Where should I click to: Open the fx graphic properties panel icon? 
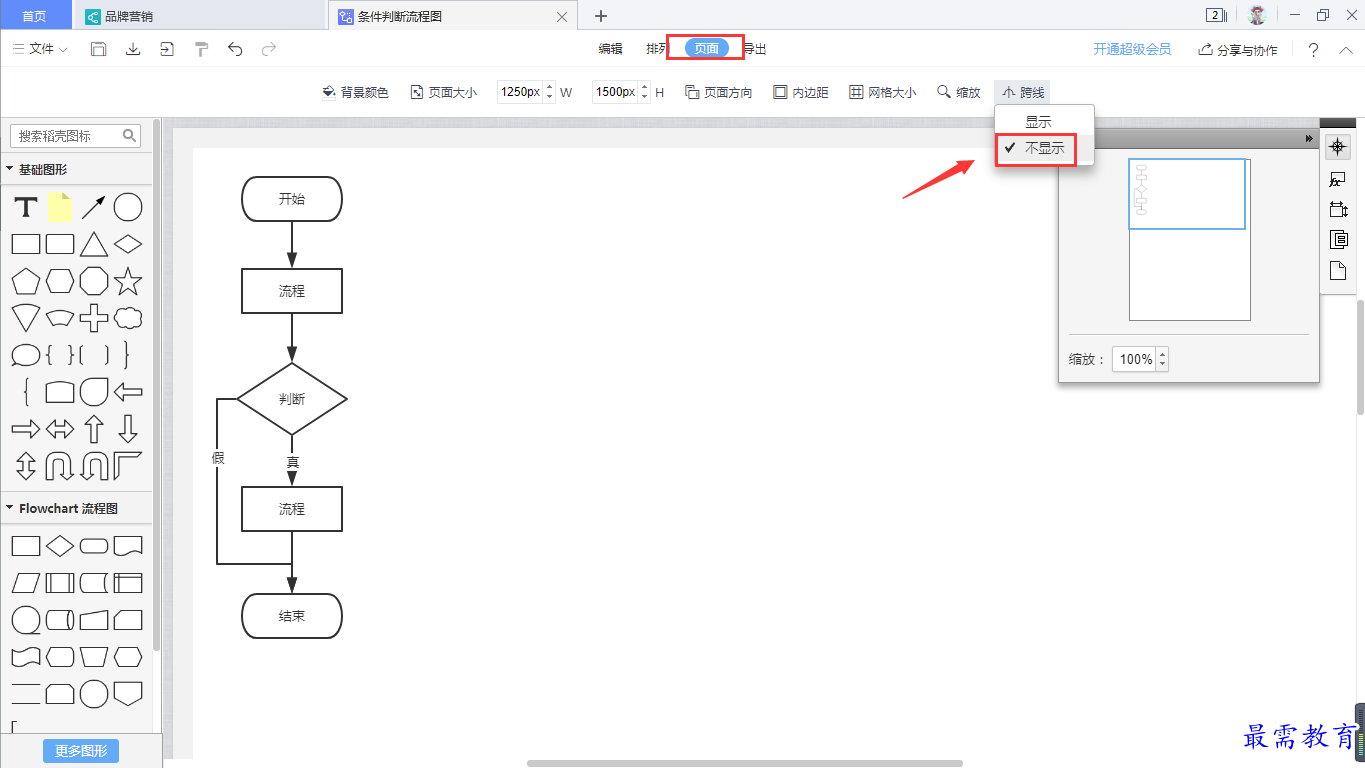click(1338, 179)
